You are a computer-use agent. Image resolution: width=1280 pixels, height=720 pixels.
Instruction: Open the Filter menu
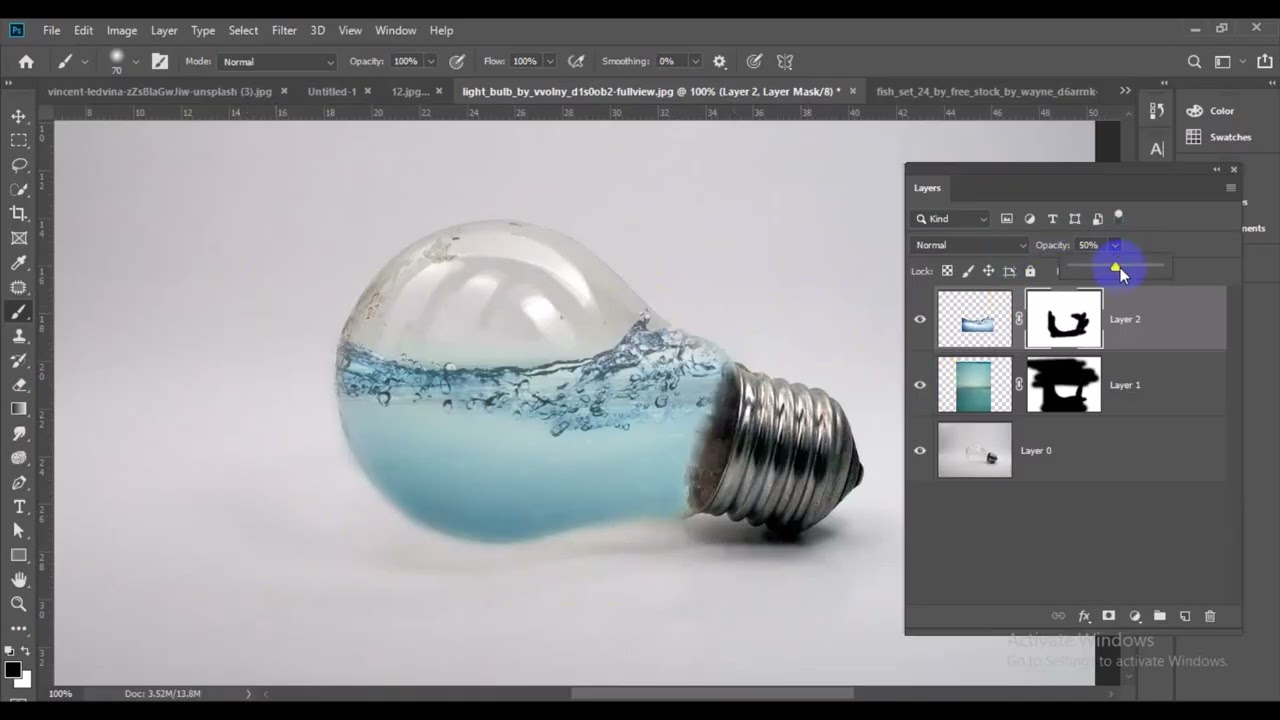coord(284,30)
